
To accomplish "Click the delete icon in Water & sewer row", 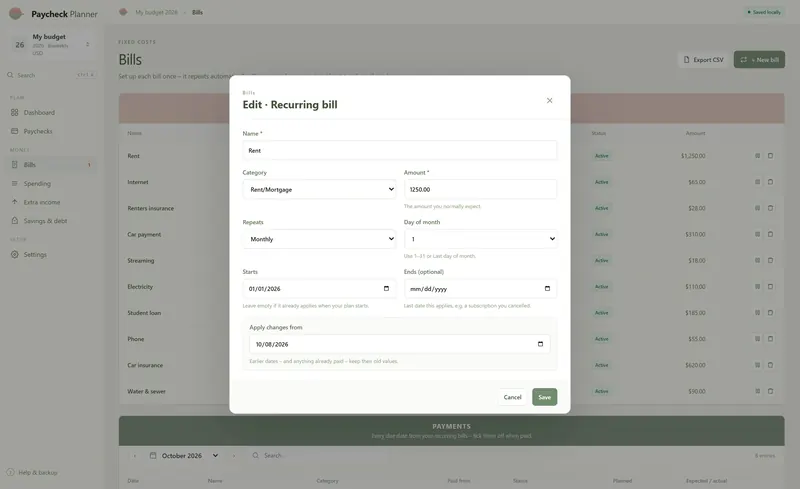I will (x=770, y=391).
